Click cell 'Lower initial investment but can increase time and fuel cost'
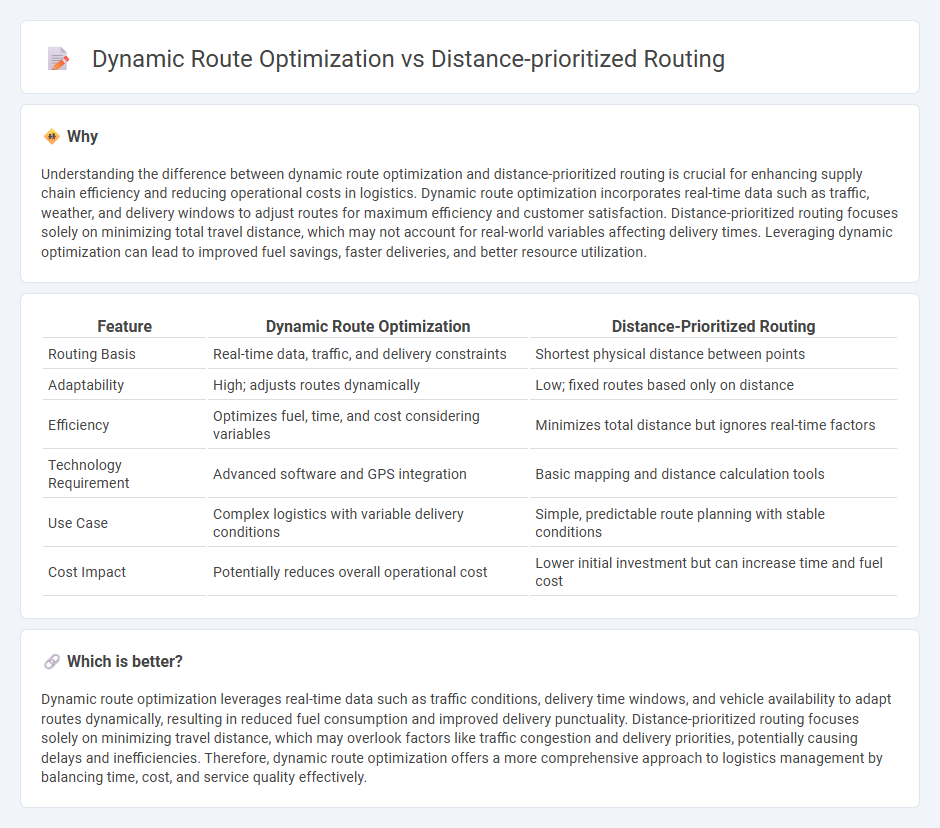The height and width of the screenshot is (828, 940). coord(713,572)
